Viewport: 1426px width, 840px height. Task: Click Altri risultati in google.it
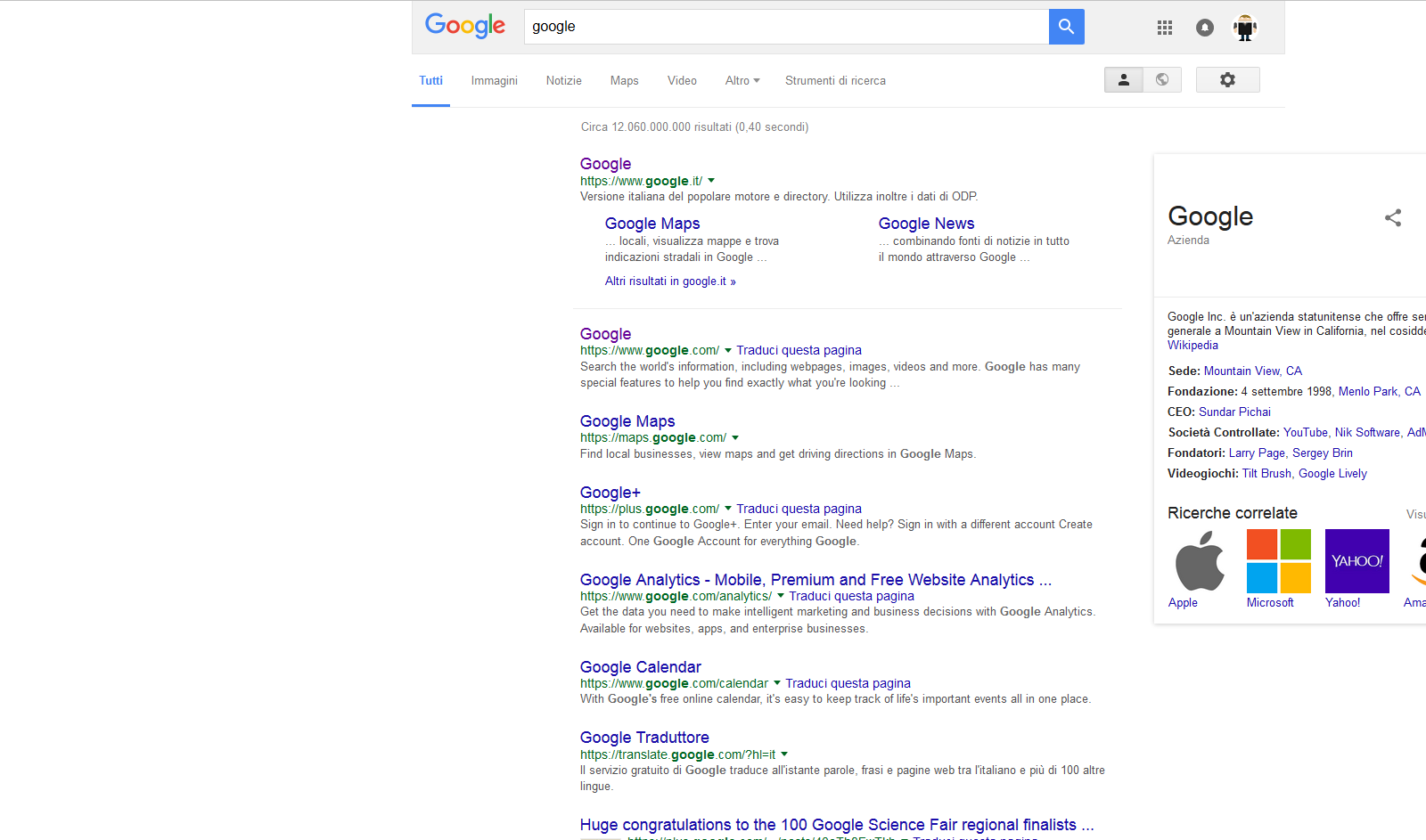click(670, 281)
